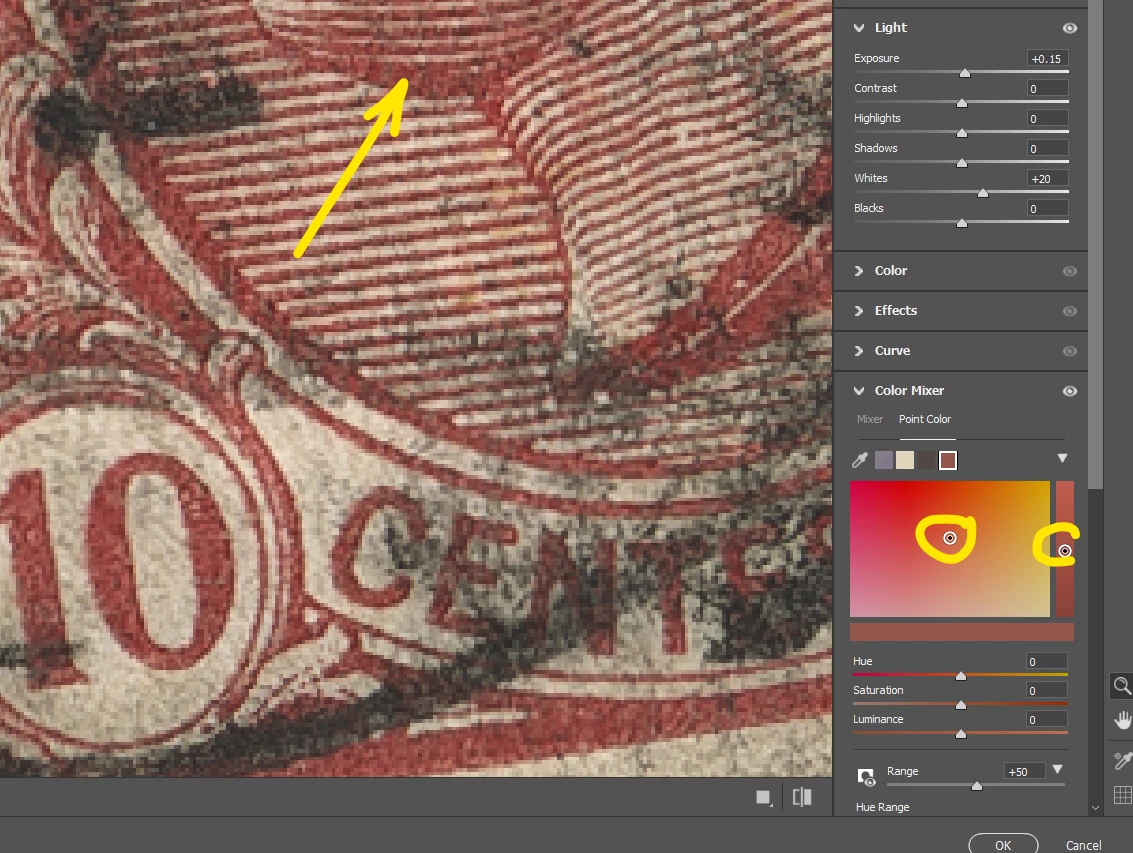Click the scroll-down chevron at the panel bottom
This screenshot has width=1133, height=853.
coord(1095,808)
